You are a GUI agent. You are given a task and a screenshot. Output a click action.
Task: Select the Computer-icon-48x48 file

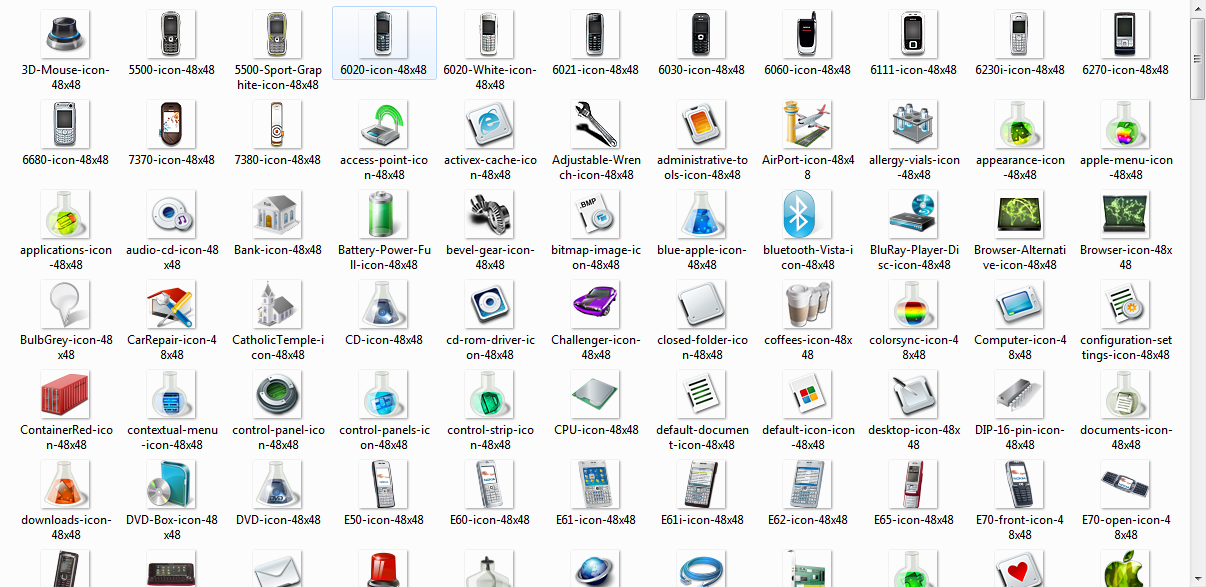click(x=1020, y=304)
